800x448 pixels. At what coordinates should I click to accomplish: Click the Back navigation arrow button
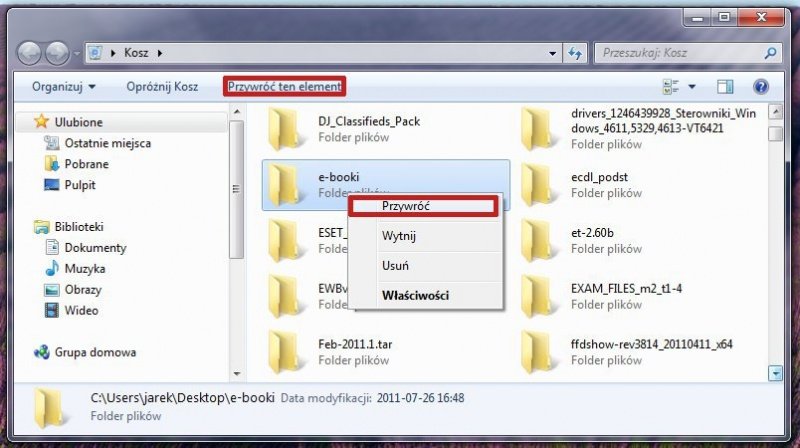30,52
